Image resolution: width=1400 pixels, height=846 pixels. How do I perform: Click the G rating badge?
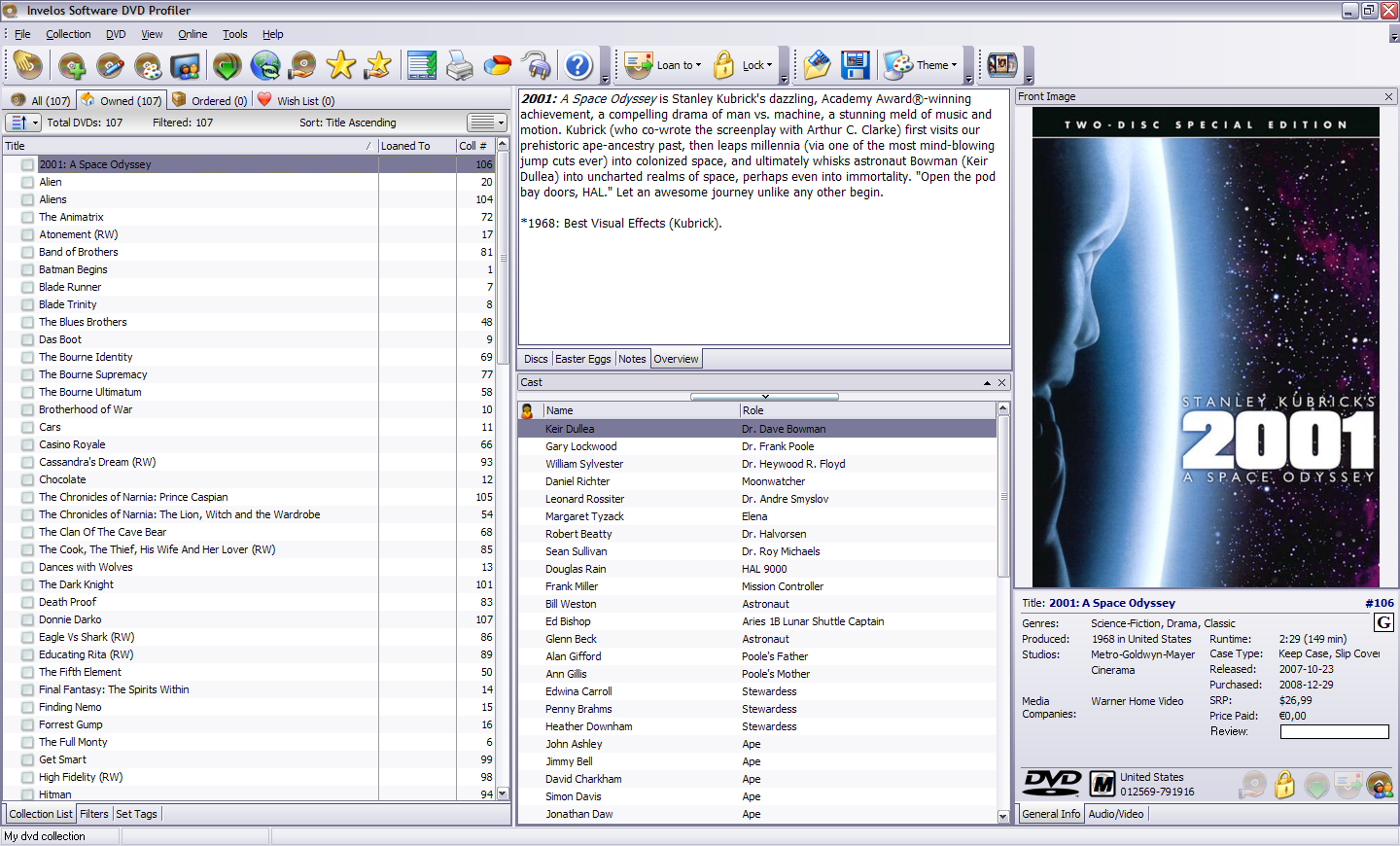pyautogui.click(x=1383, y=622)
